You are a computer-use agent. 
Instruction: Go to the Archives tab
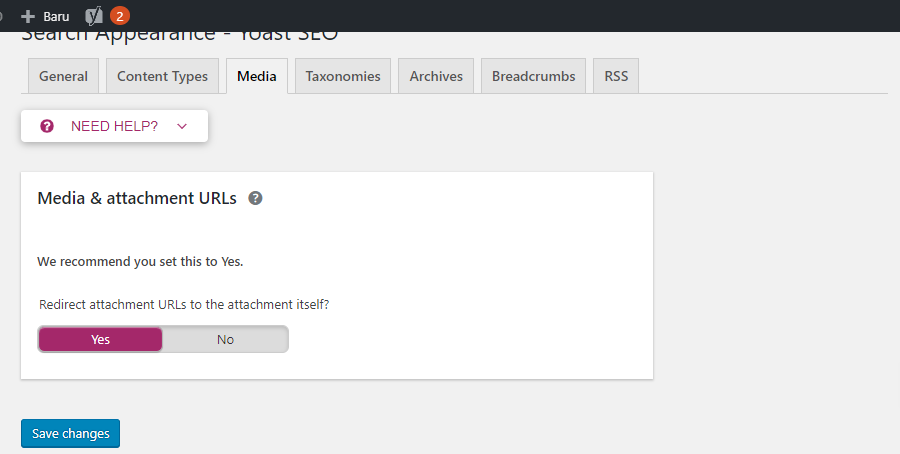coord(436,76)
